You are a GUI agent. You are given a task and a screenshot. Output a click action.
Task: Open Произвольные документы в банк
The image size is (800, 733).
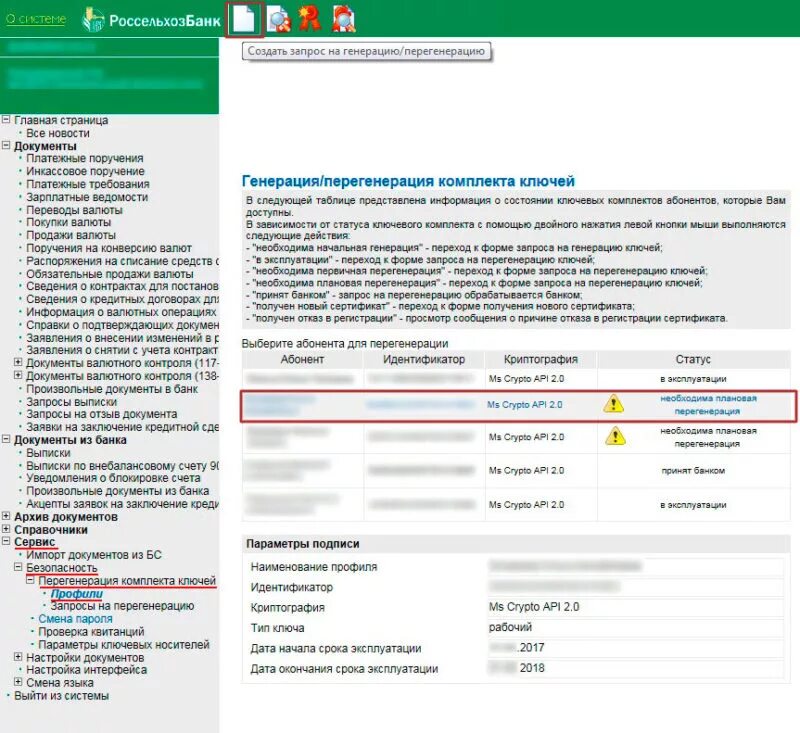coord(112,389)
